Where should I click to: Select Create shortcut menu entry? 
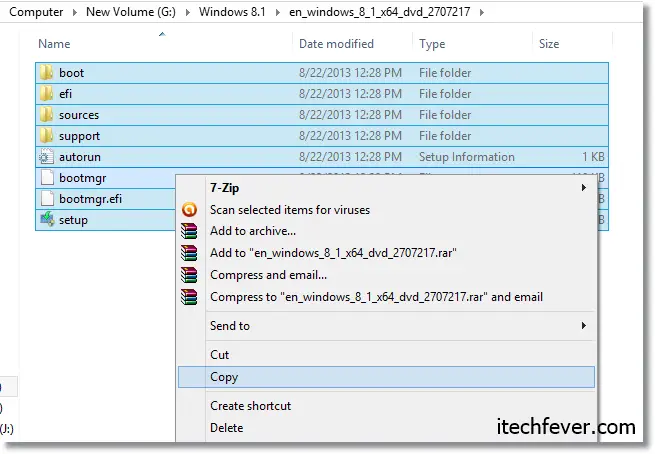tap(250, 406)
